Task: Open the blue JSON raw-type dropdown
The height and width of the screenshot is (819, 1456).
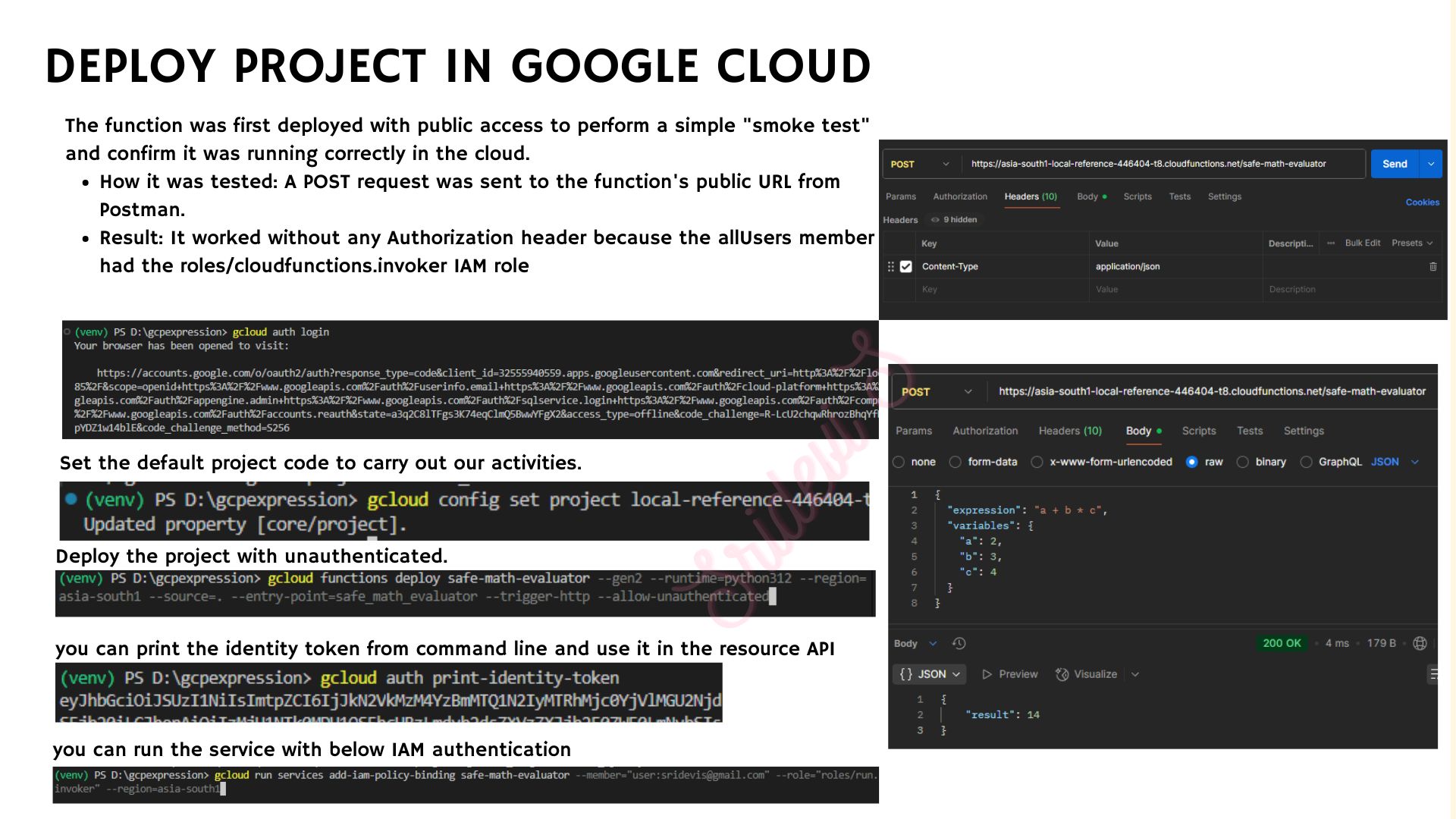Action: 1395,462
